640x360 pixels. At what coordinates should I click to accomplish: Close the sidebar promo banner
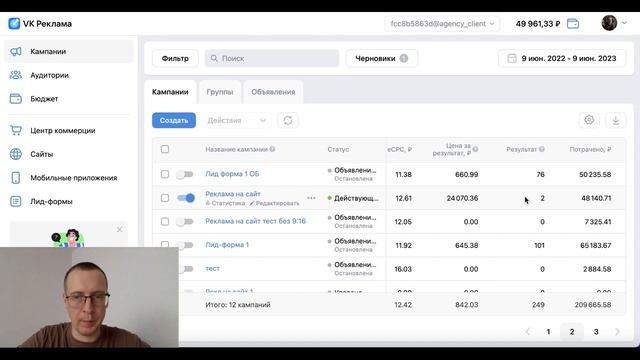119,229
